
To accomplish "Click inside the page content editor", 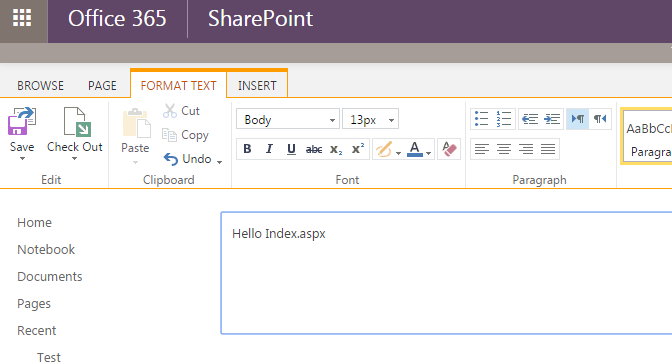I will pyautogui.click(x=446, y=273).
